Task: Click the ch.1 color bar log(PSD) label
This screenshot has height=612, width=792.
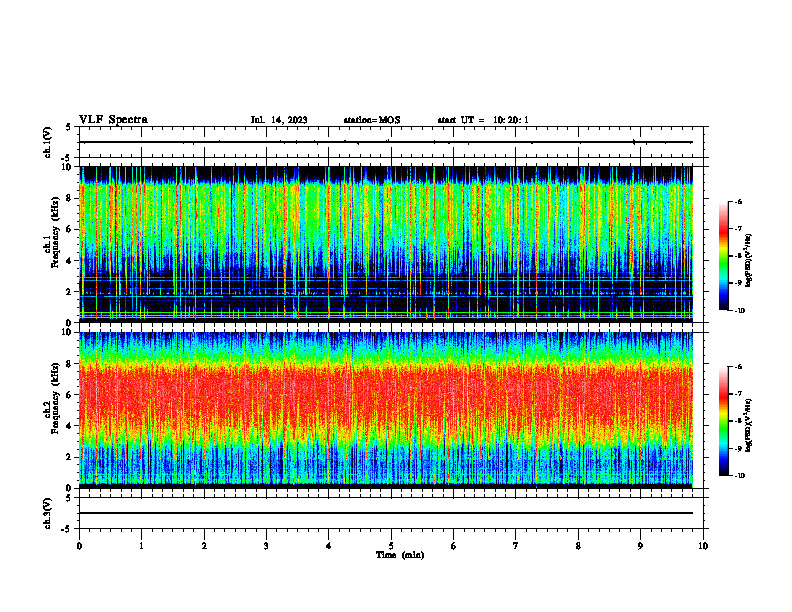Action: pyautogui.click(x=749, y=261)
